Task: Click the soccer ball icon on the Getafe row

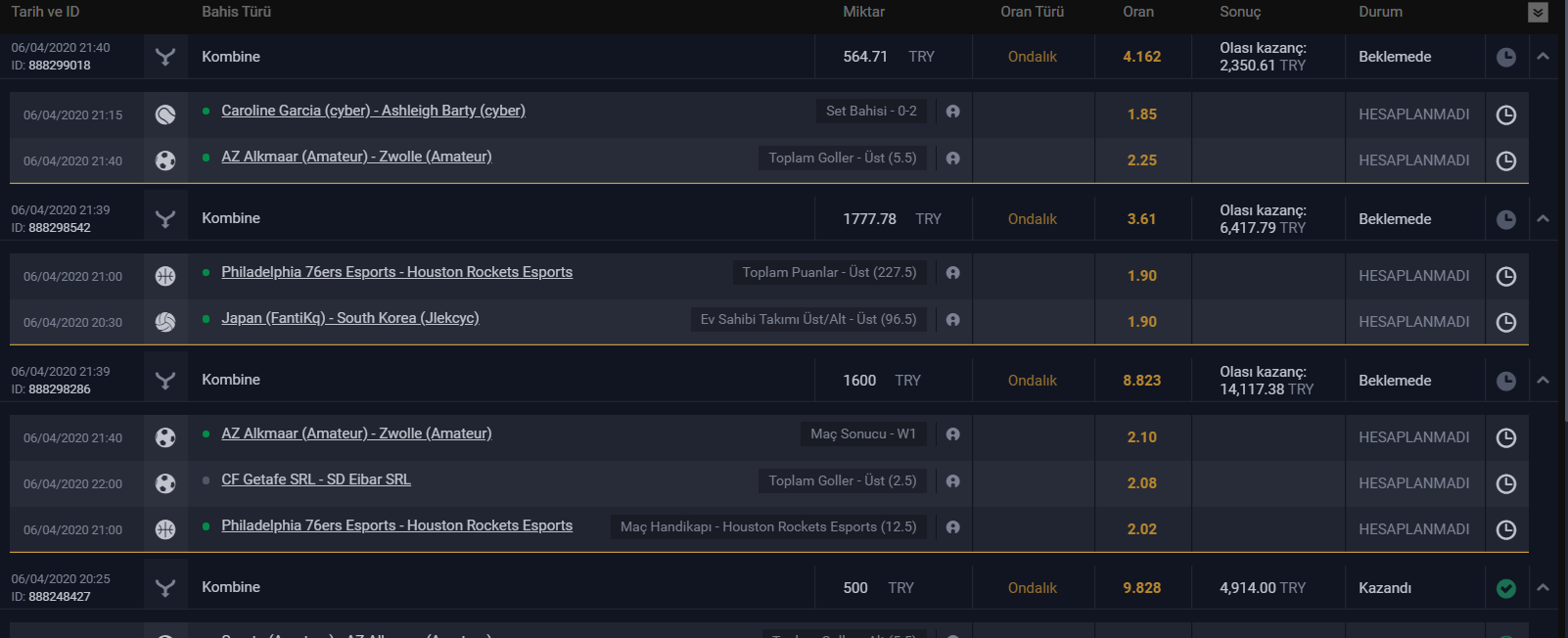Action: tap(165, 483)
